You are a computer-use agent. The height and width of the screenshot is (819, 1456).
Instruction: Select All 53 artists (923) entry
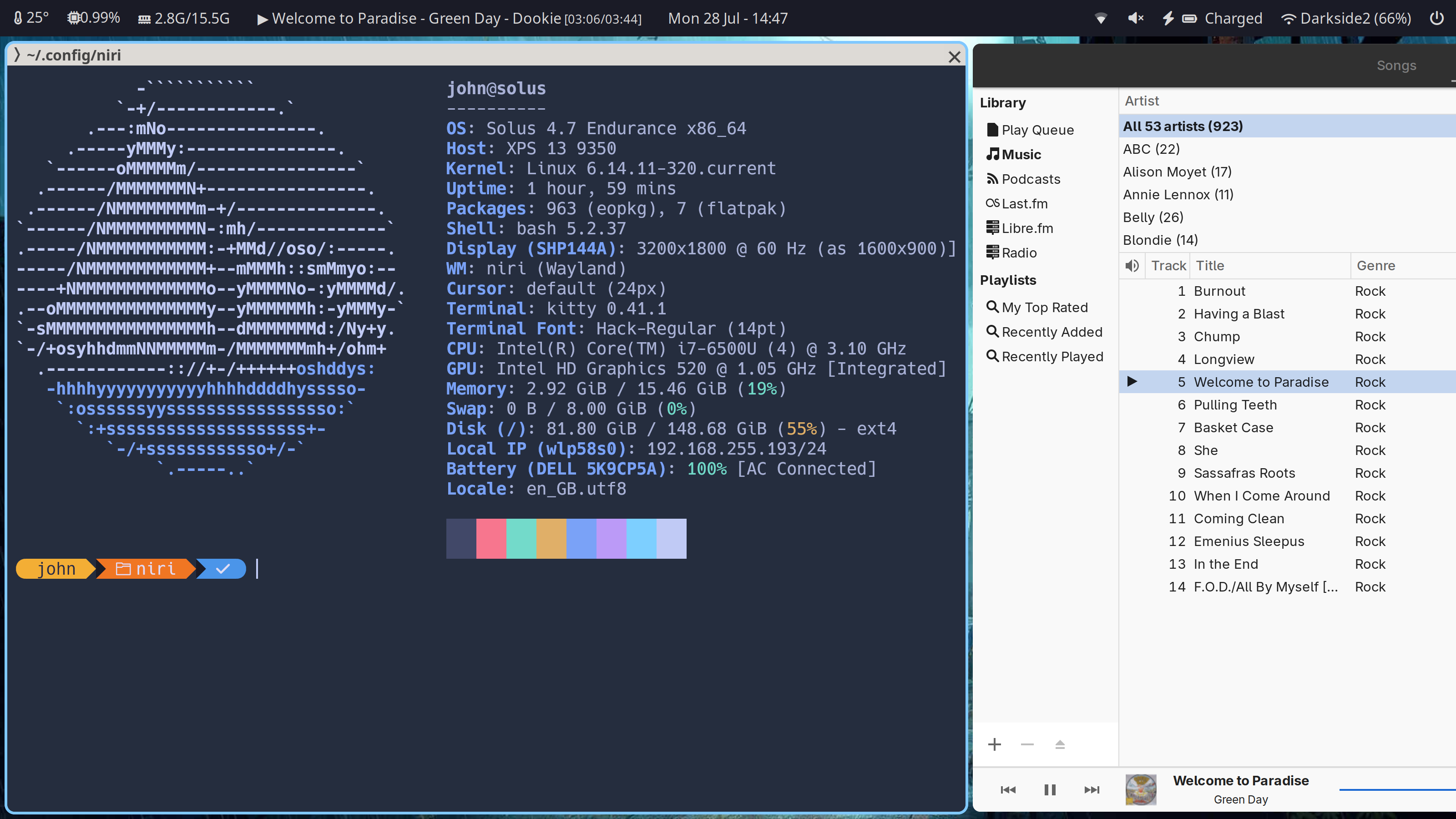tap(1288, 126)
